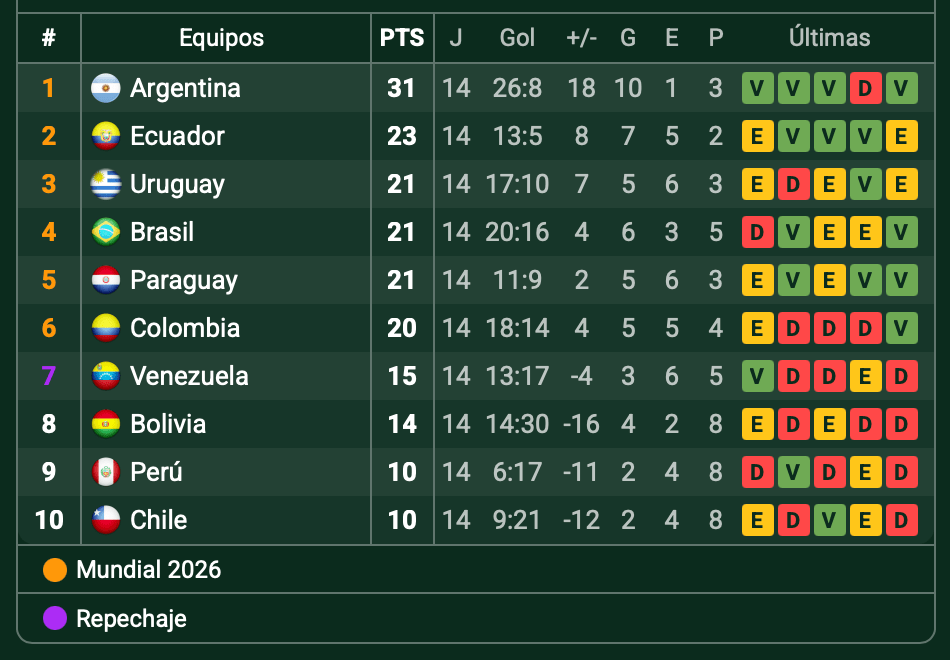Click the orange Mundial 2026 legend dot

click(55, 570)
